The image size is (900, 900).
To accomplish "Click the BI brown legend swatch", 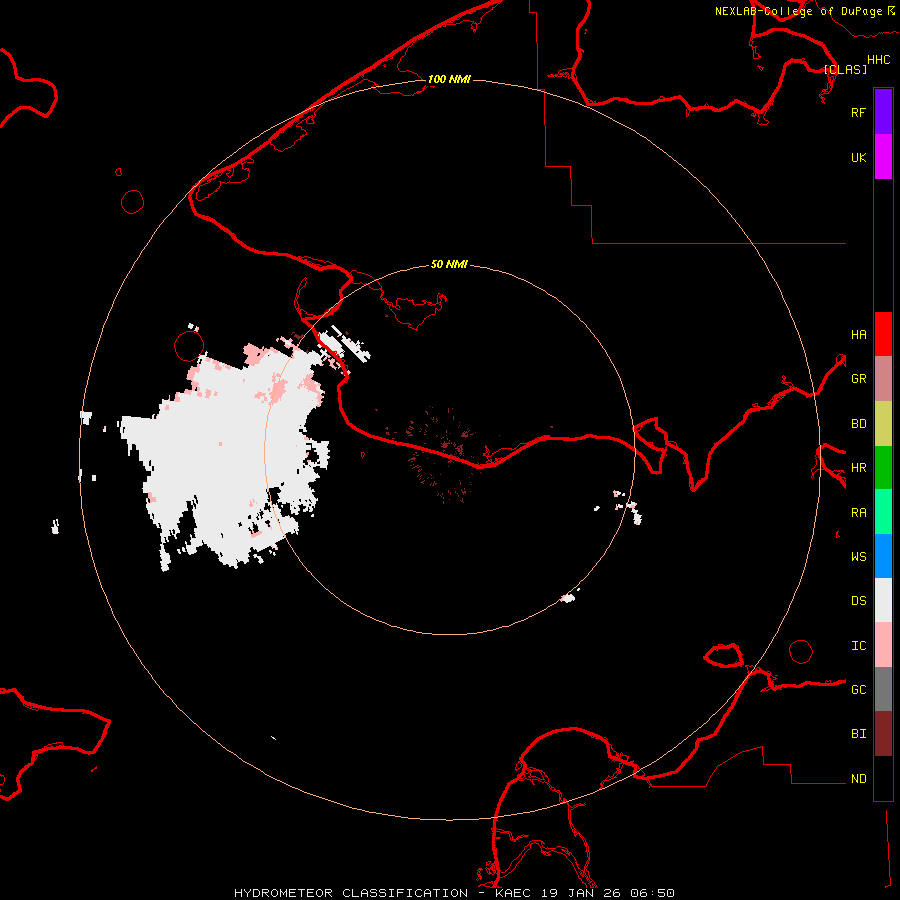I will tap(883, 734).
